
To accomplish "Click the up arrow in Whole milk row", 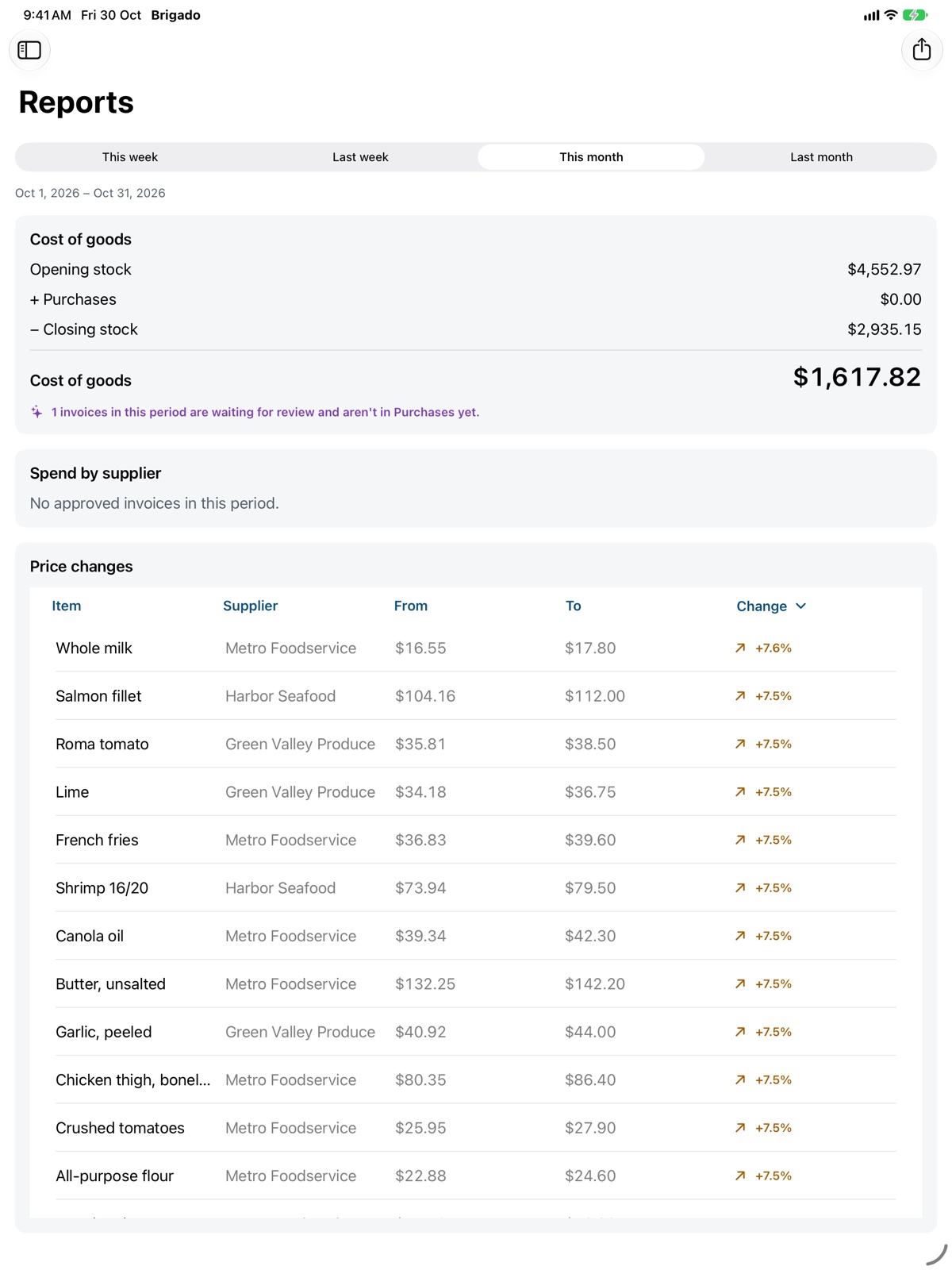I will coord(740,648).
